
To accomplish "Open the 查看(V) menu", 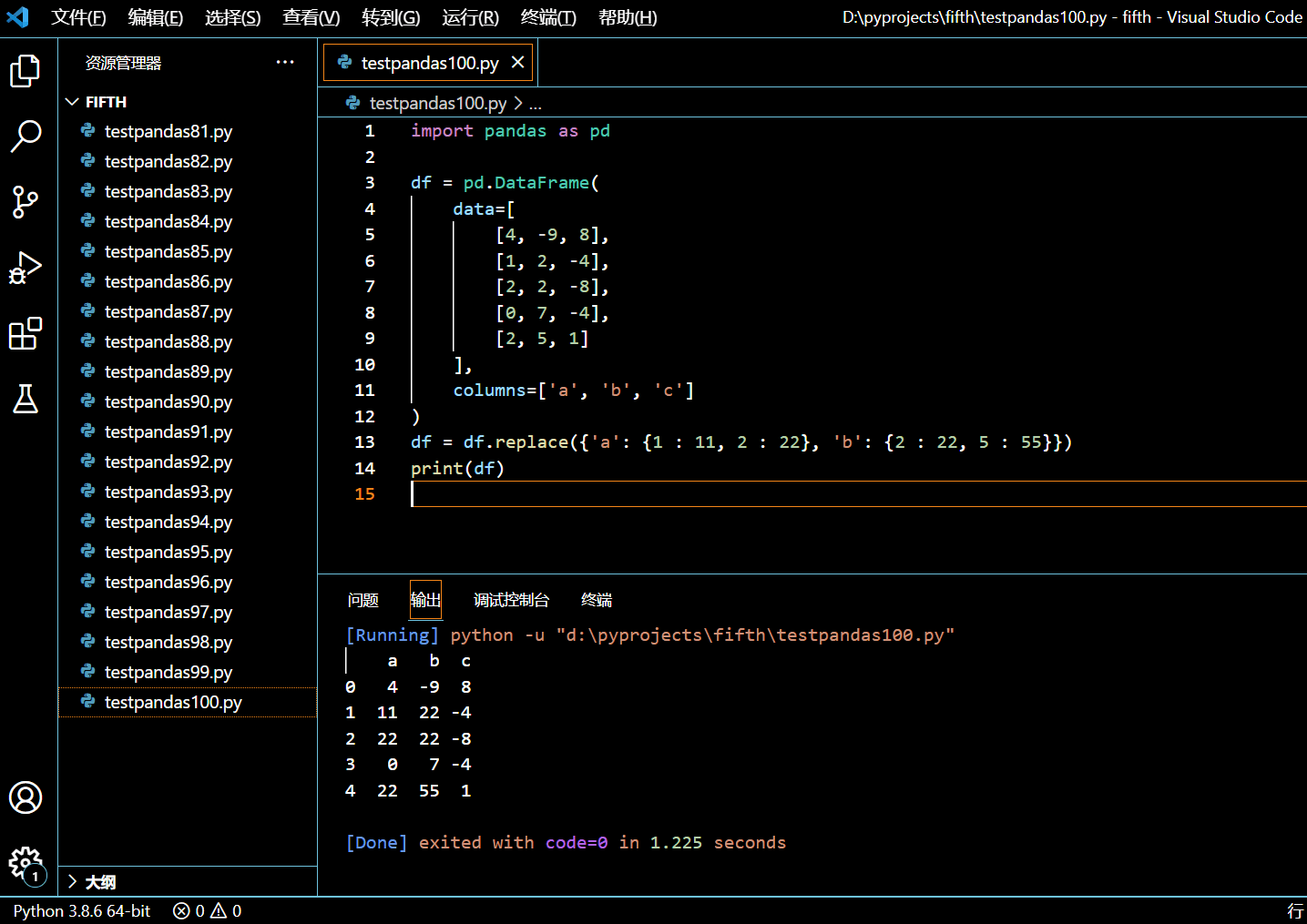I will pos(311,17).
